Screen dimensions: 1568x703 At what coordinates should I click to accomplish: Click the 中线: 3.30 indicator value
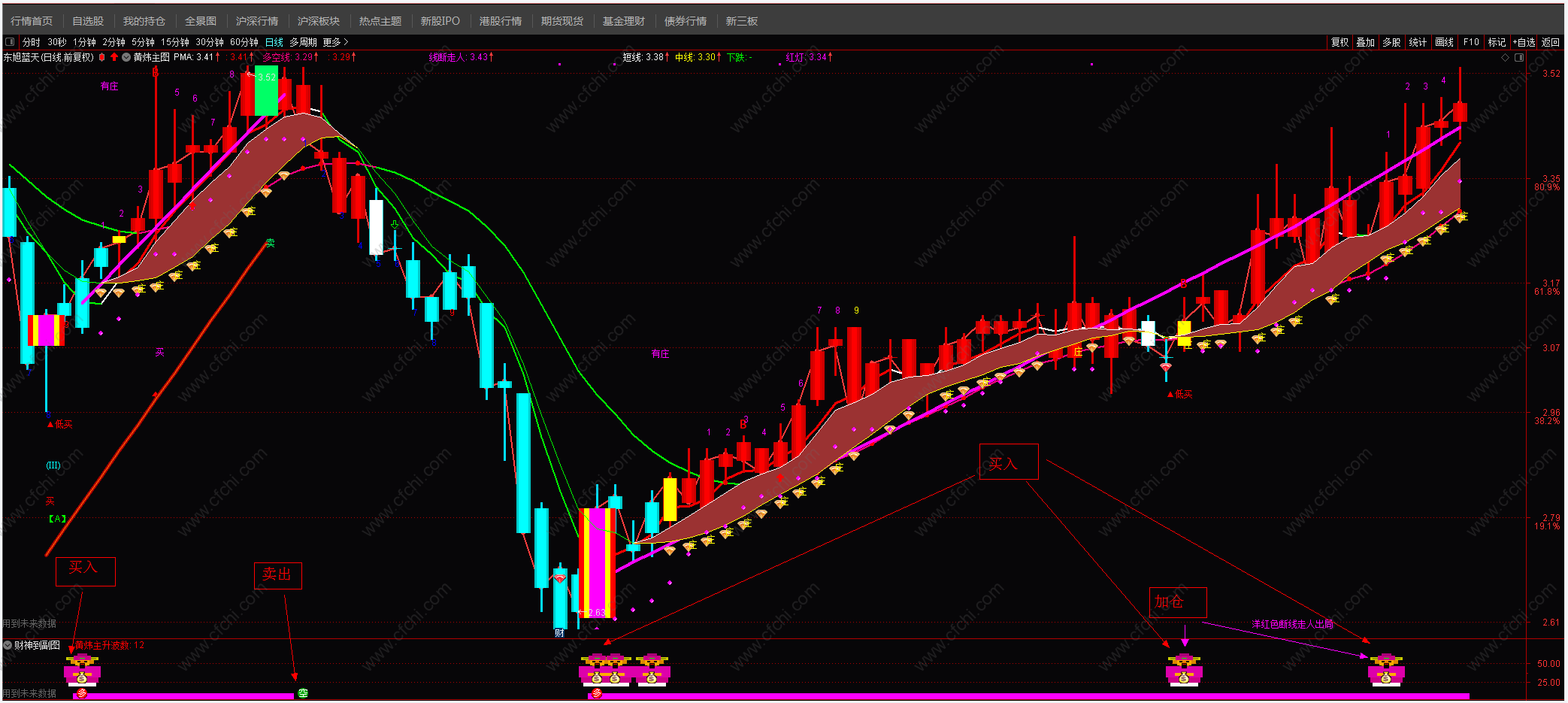698,57
